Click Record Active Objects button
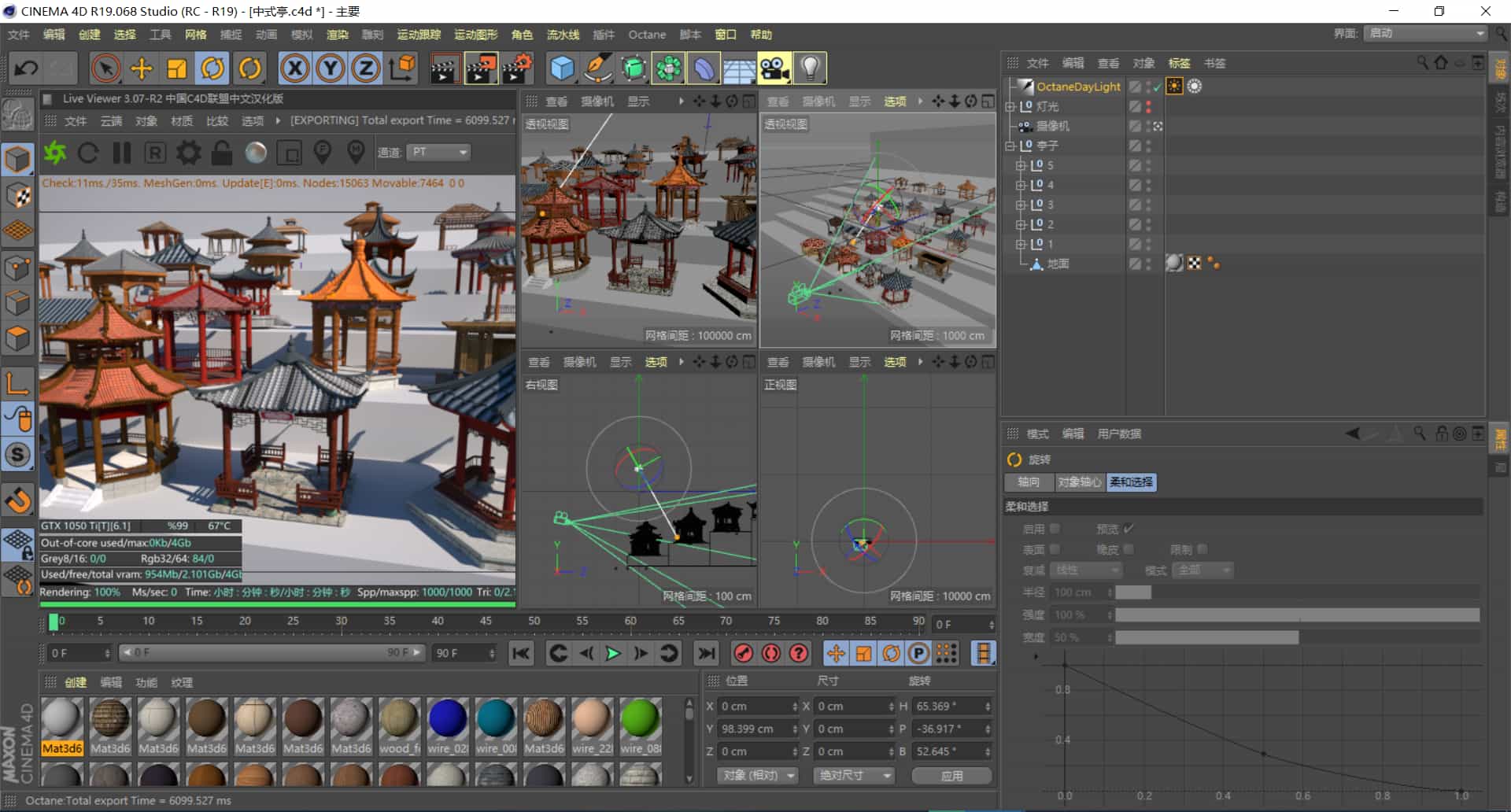Screen dimensions: 1511x812 (x=744, y=653)
